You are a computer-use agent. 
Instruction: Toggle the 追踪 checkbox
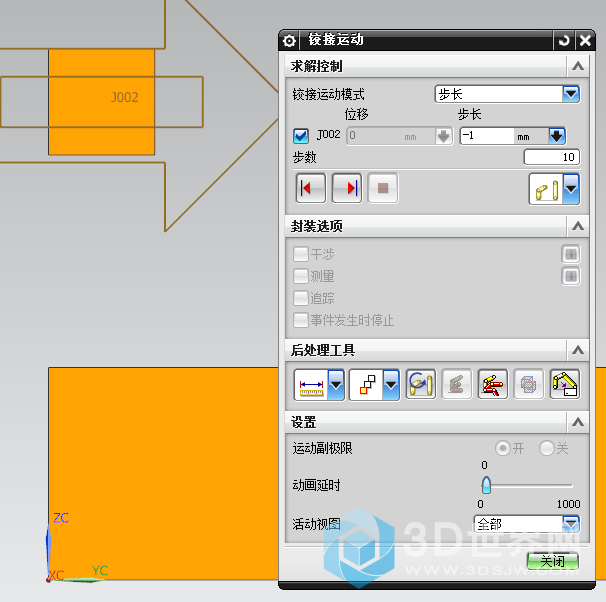[x=301, y=298]
